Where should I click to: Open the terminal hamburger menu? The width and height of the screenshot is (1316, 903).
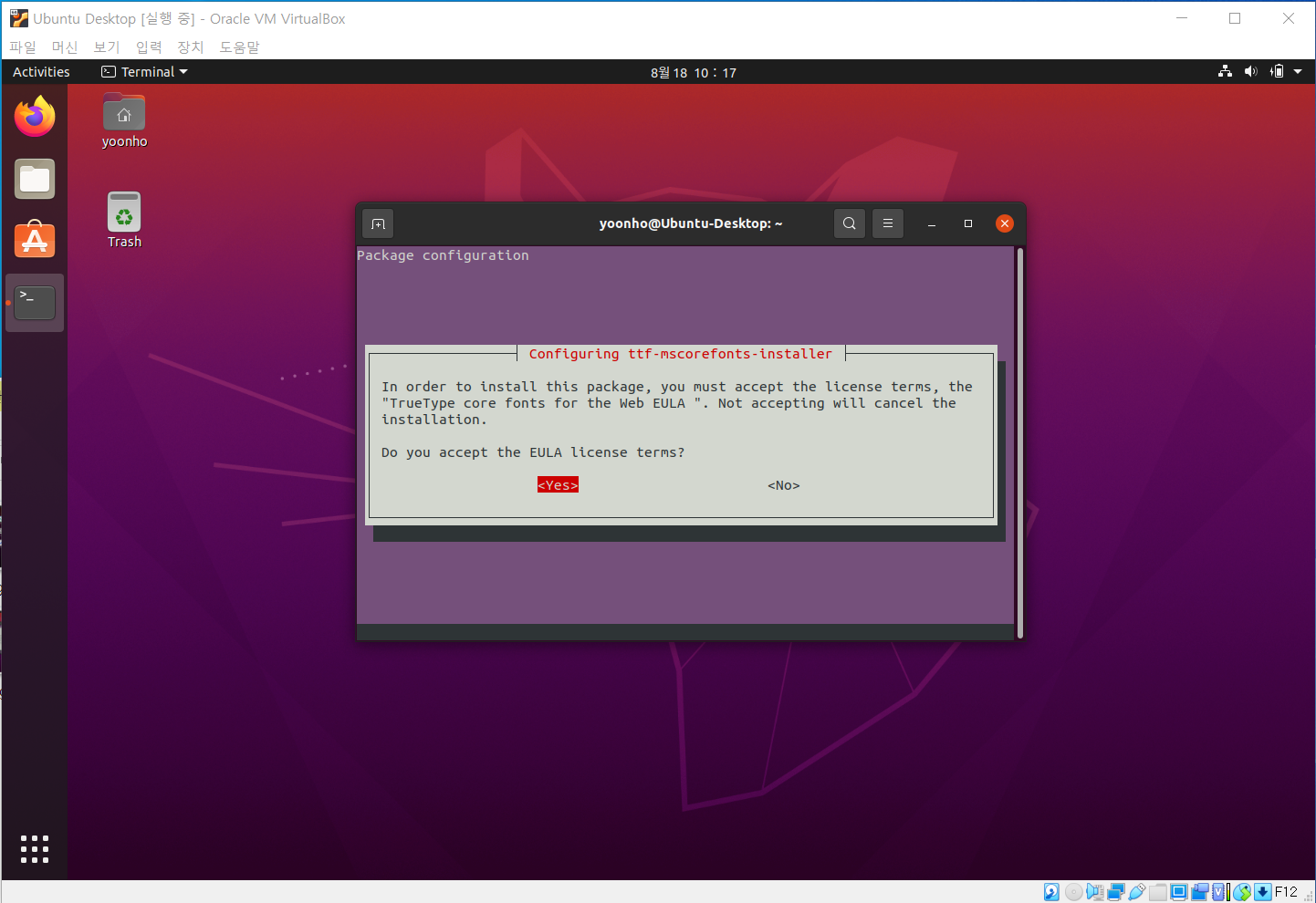[x=888, y=223]
